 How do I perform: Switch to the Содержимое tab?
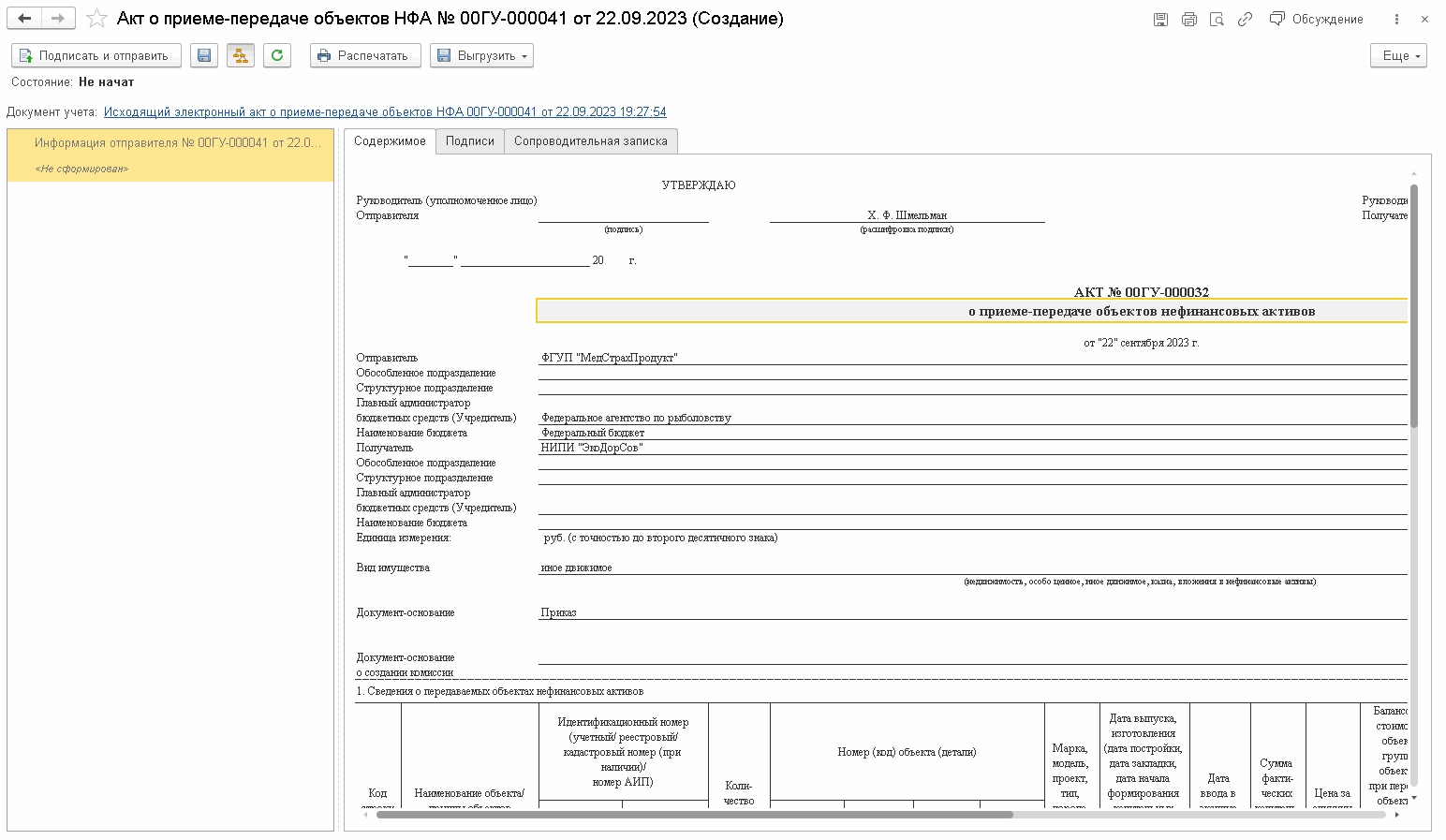390,141
